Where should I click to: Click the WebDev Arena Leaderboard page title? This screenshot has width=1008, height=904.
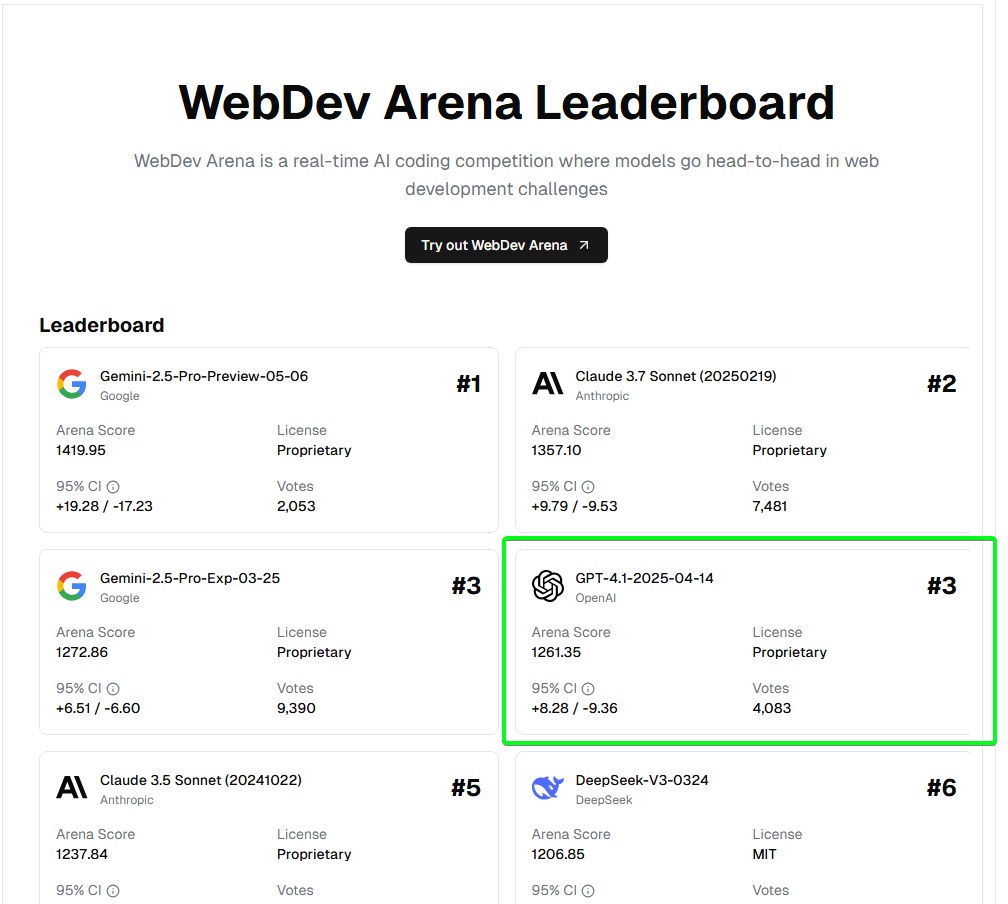[506, 102]
